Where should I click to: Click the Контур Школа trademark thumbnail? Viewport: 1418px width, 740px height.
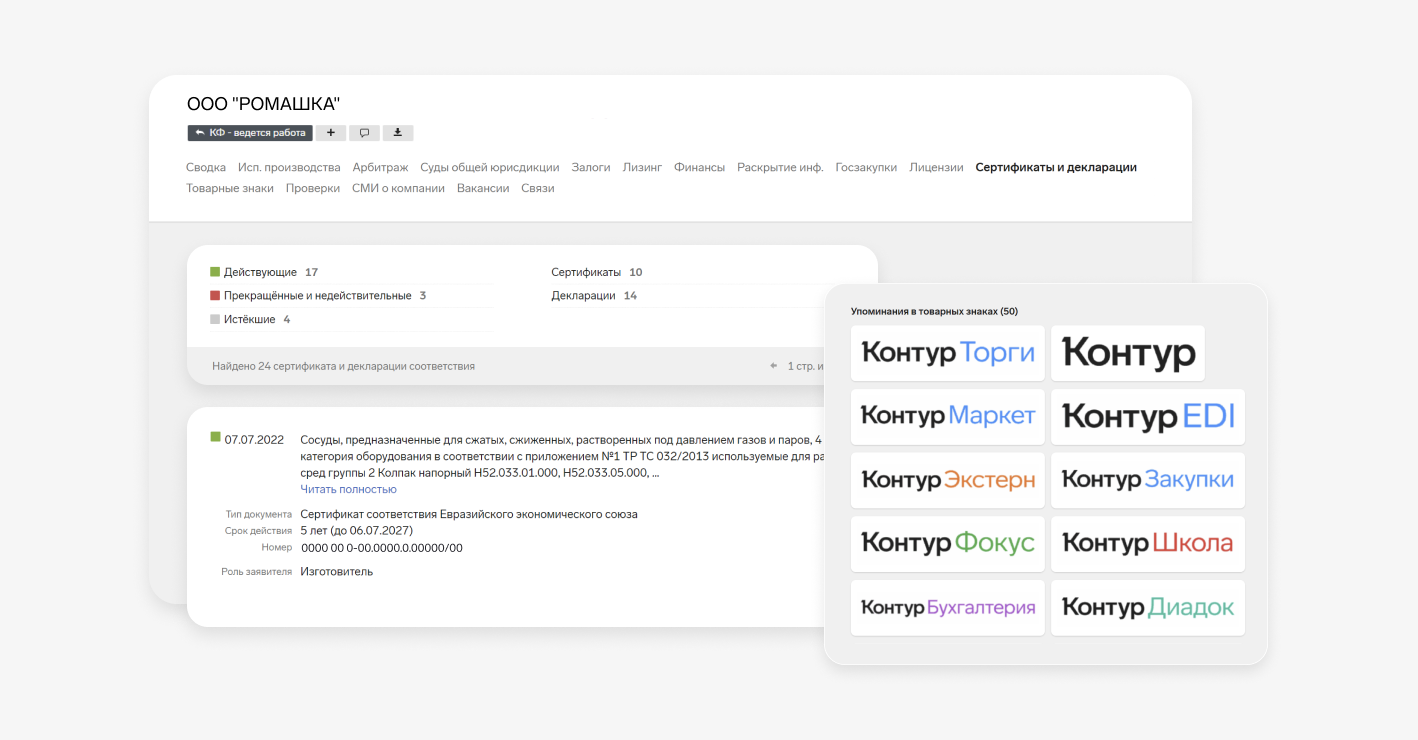click(1148, 544)
